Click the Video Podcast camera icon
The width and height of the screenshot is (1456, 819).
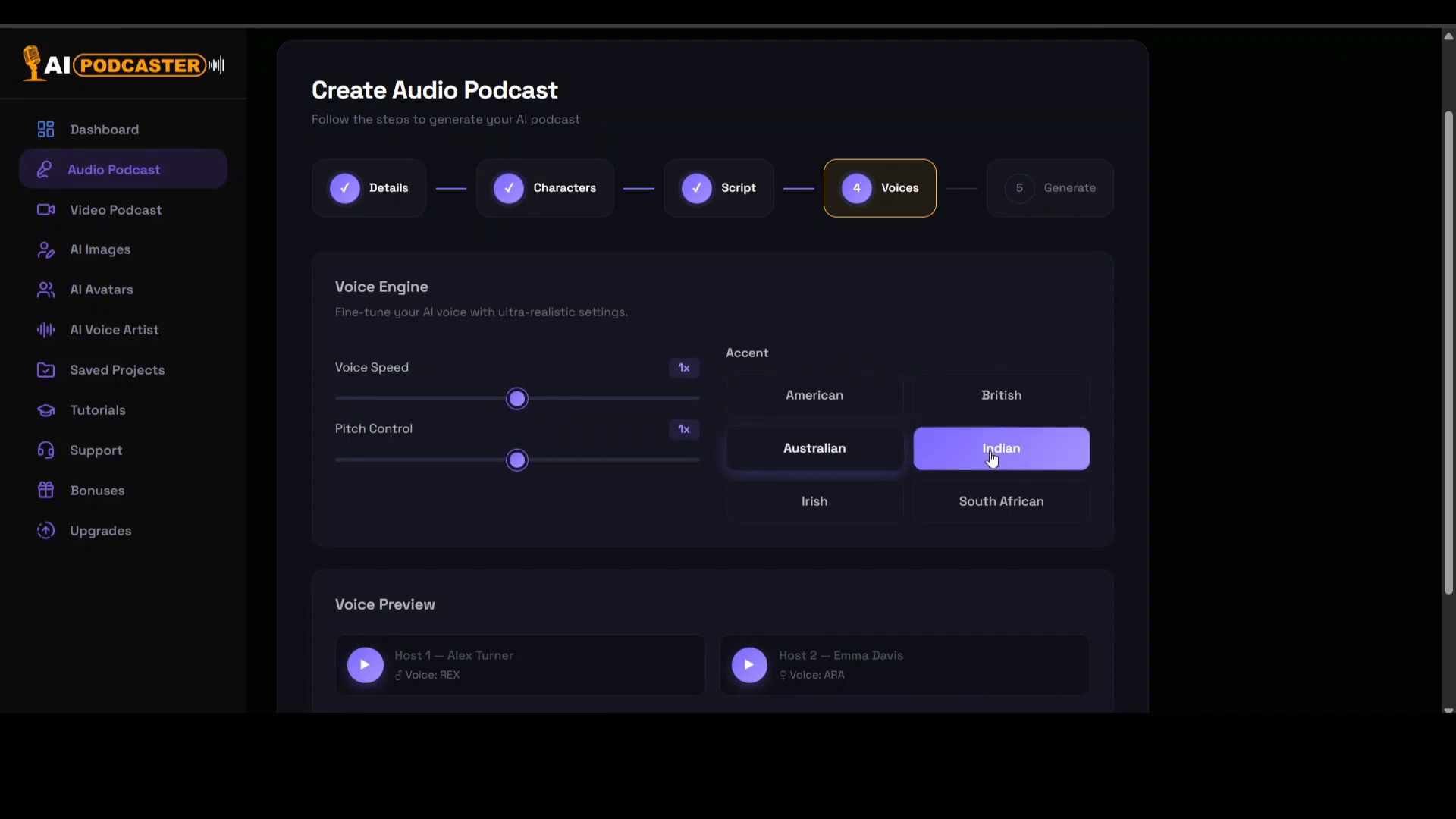[45, 210]
